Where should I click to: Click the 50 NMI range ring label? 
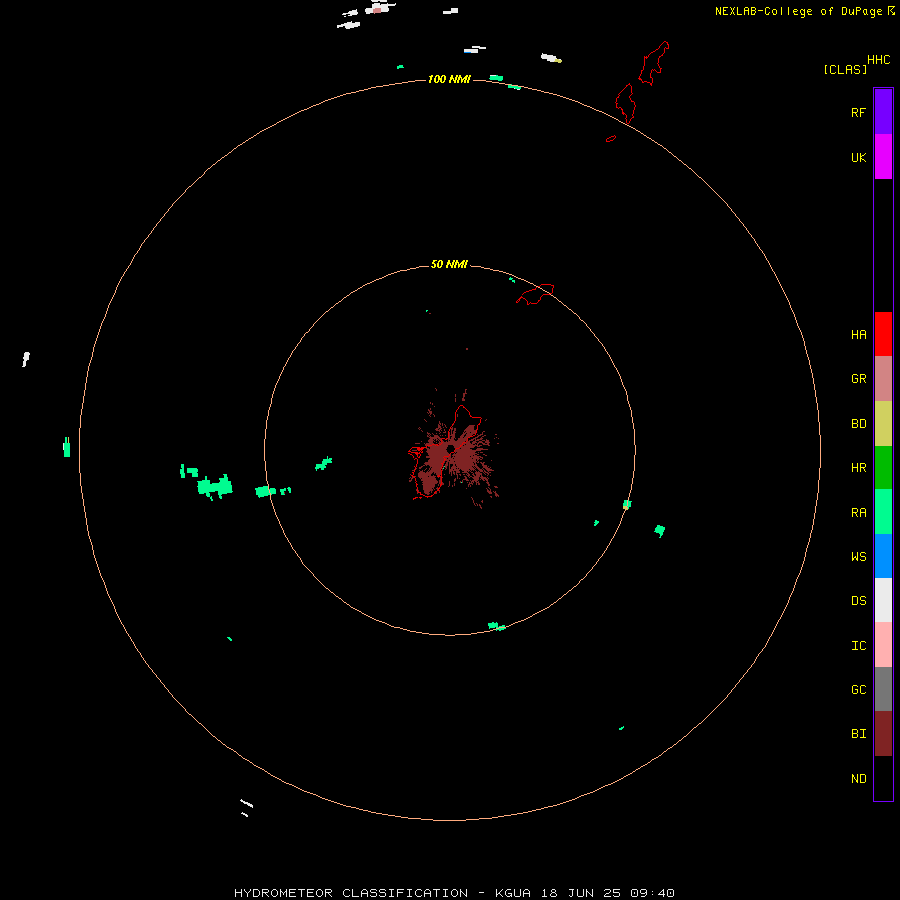(x=449, y=264)
